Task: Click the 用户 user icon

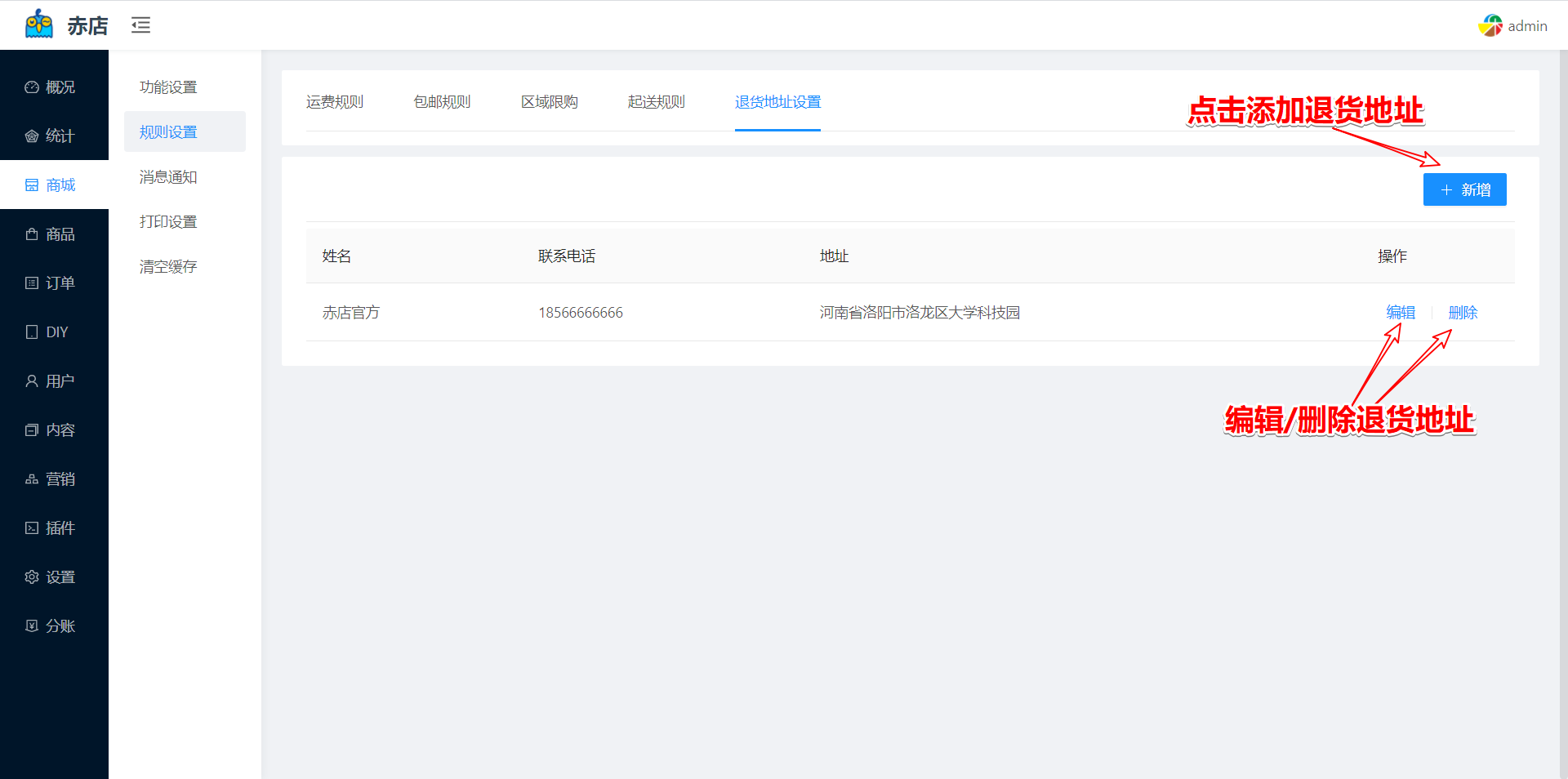Action: (x=32, y=381)
